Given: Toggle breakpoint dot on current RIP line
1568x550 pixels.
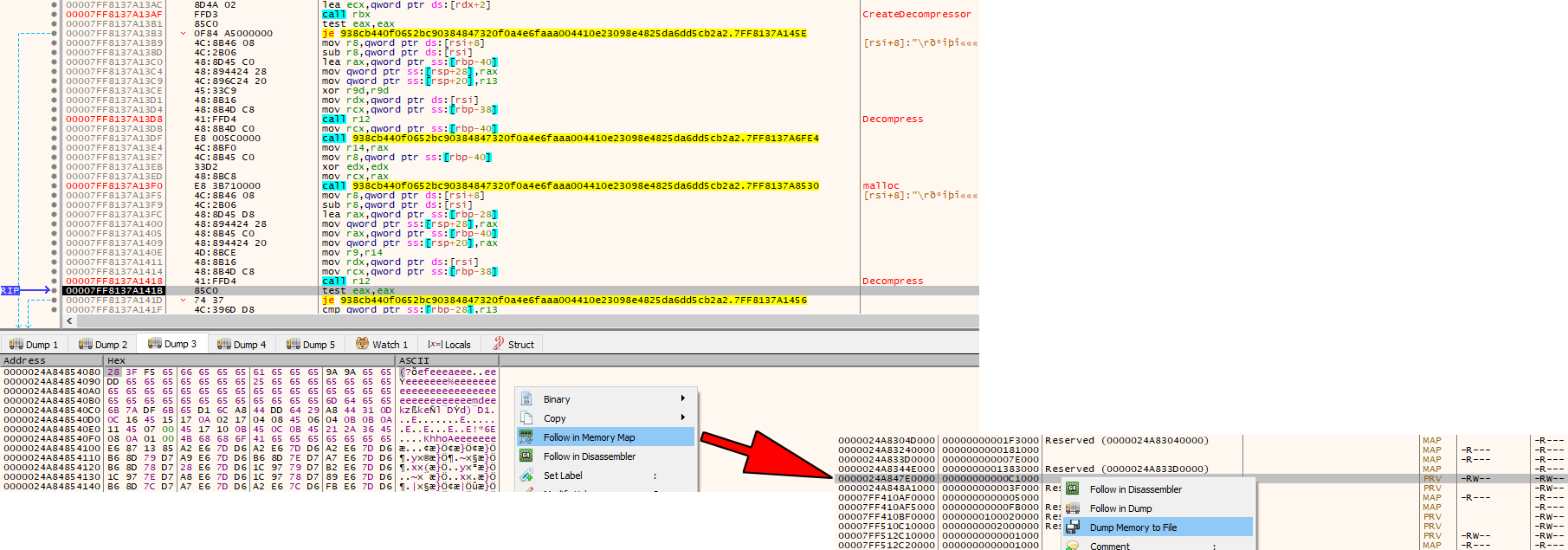Looking at the screenshot, I should [x=55, y=291].
